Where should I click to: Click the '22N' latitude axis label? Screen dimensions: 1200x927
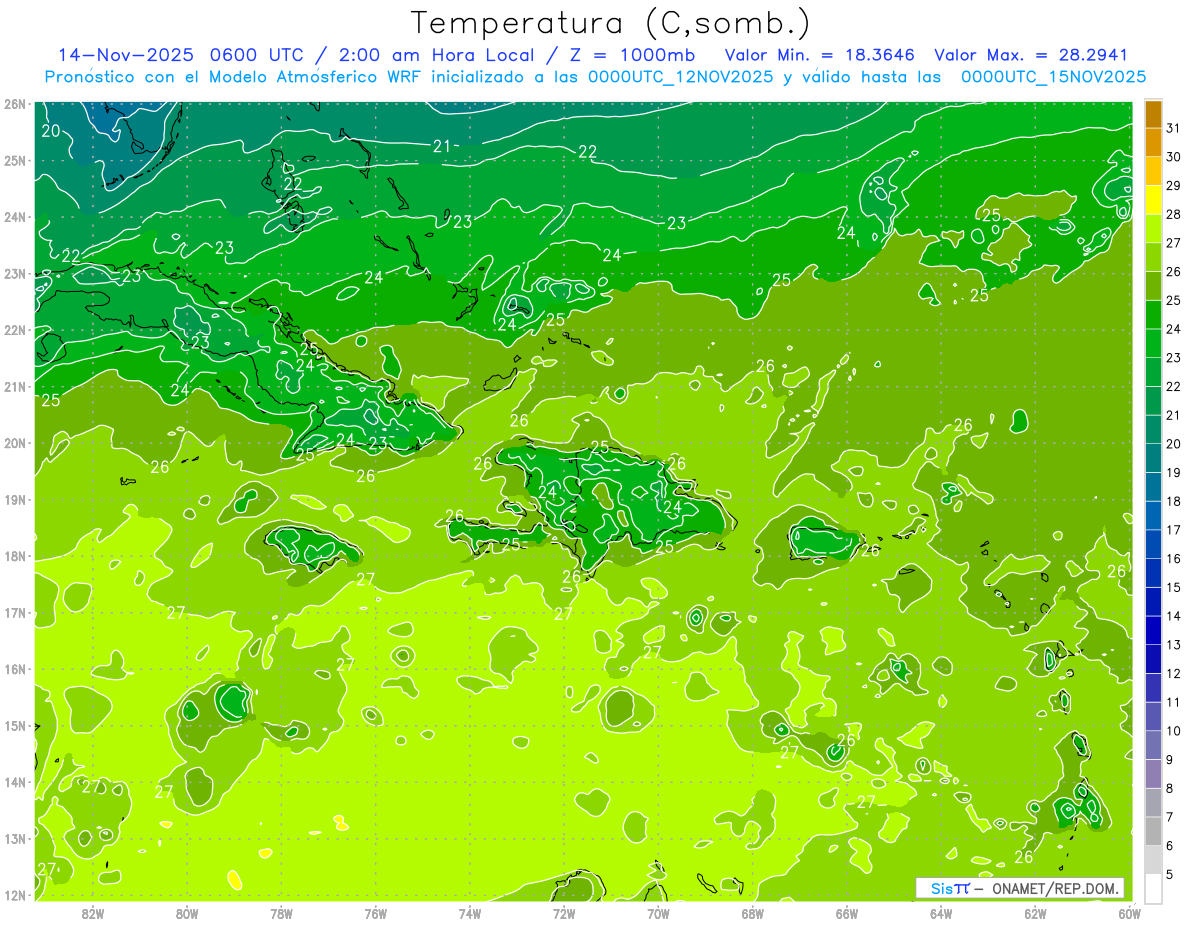[15, 330]
